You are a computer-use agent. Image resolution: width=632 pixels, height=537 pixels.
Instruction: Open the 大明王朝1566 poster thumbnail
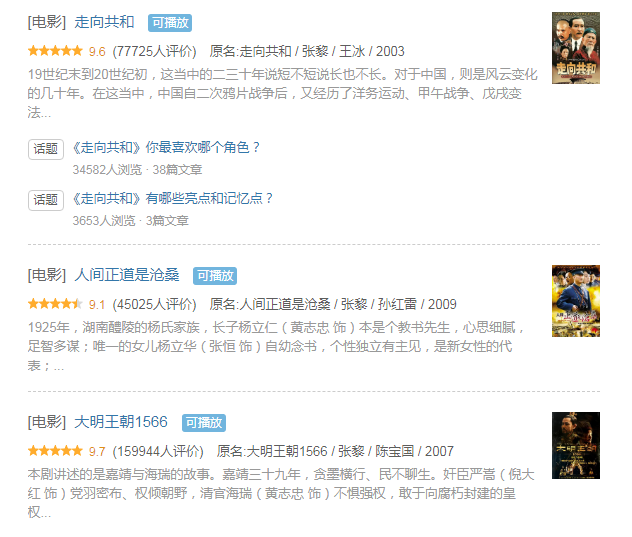(576, 445)
